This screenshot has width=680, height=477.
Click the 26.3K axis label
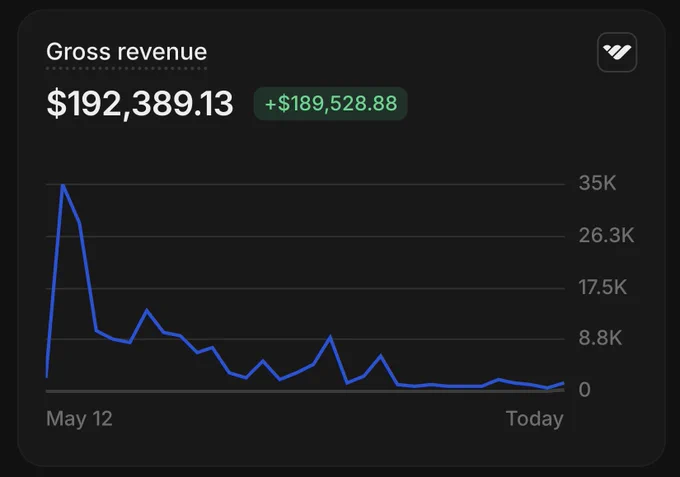click(x=606, y=235)
